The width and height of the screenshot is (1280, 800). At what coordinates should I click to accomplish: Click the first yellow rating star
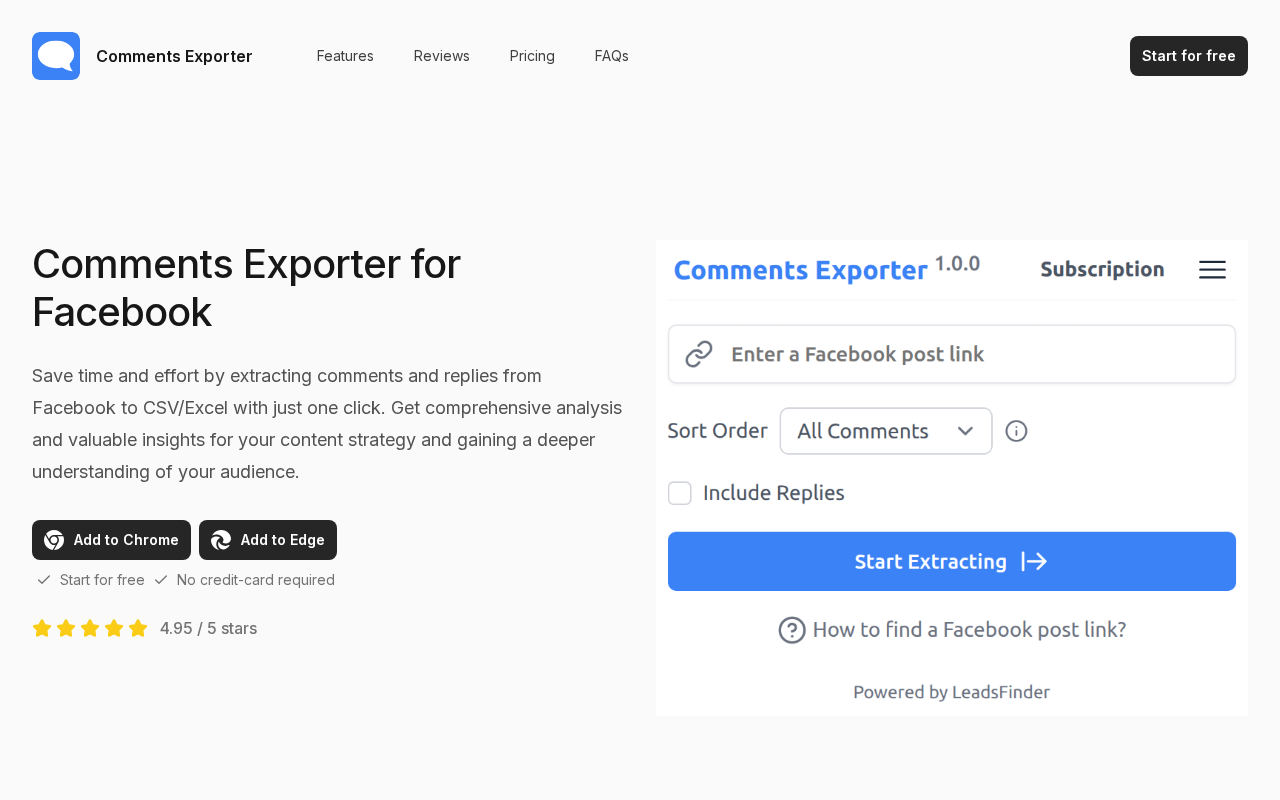(42, 628)
